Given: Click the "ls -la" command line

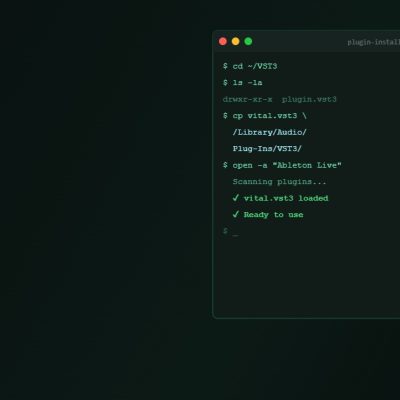Looking at the screenshot, I should pyautogui.click(x=243, y=83).
